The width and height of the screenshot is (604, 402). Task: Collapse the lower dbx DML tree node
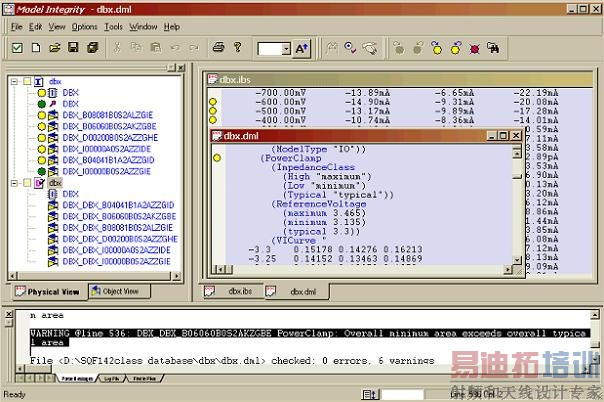(x=14, y=183)
